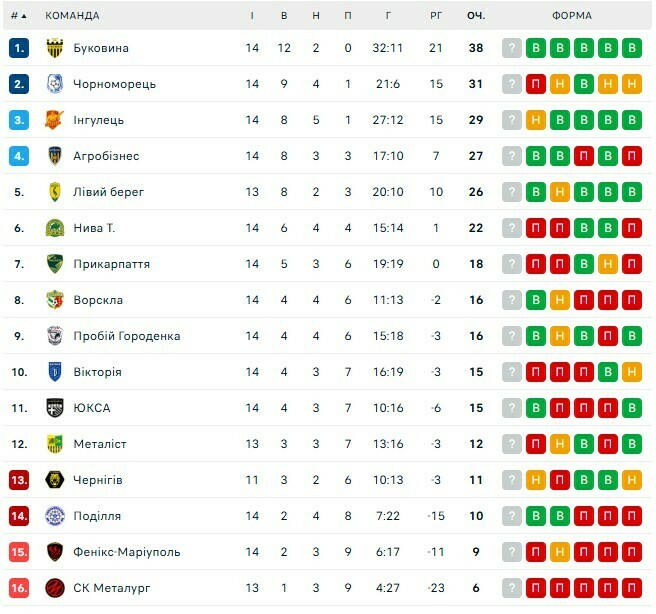Open the Нива Т. team page
656x614 pixels.
coord(94,228)
